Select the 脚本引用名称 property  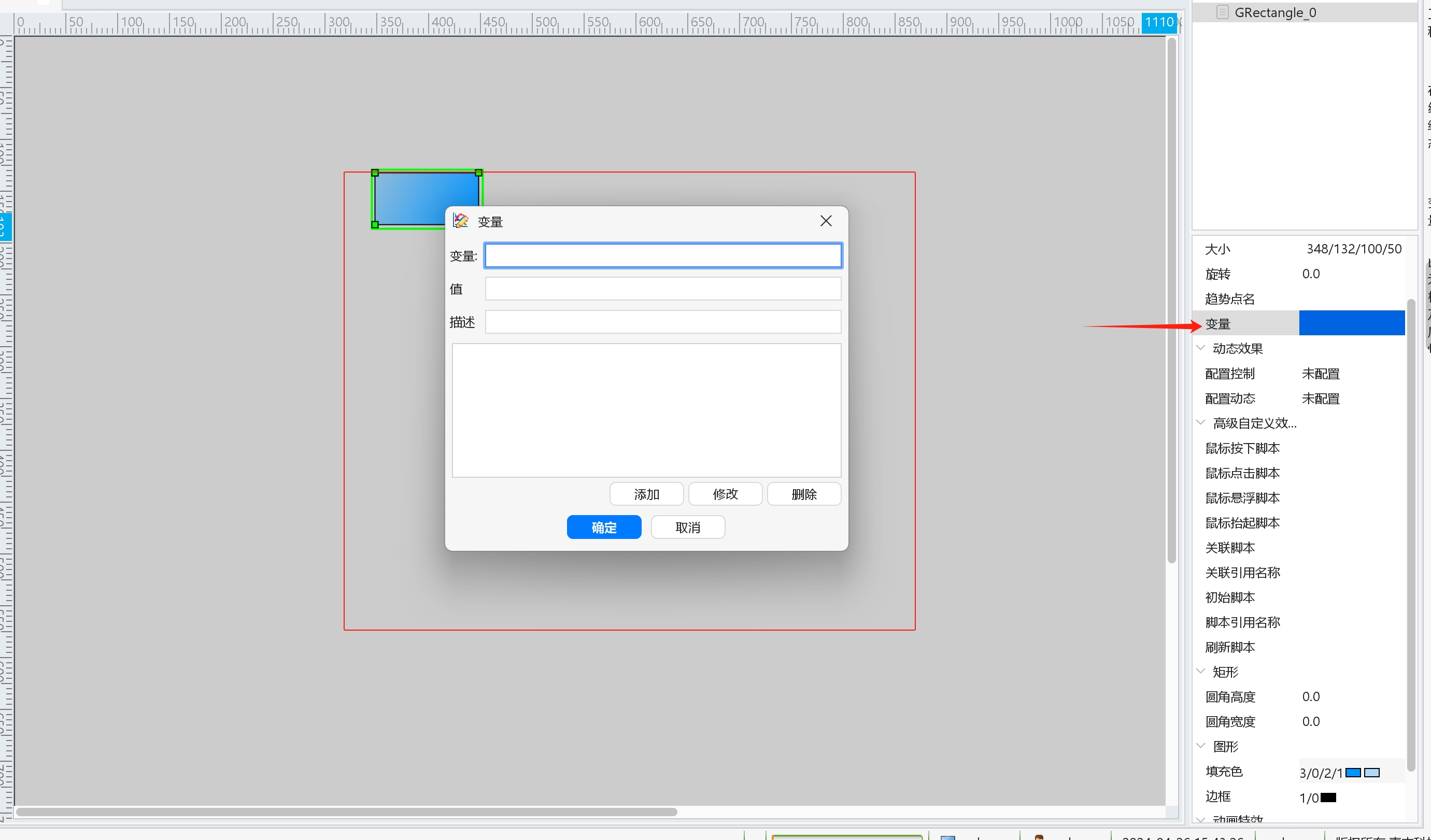(x=1242, y=622)
